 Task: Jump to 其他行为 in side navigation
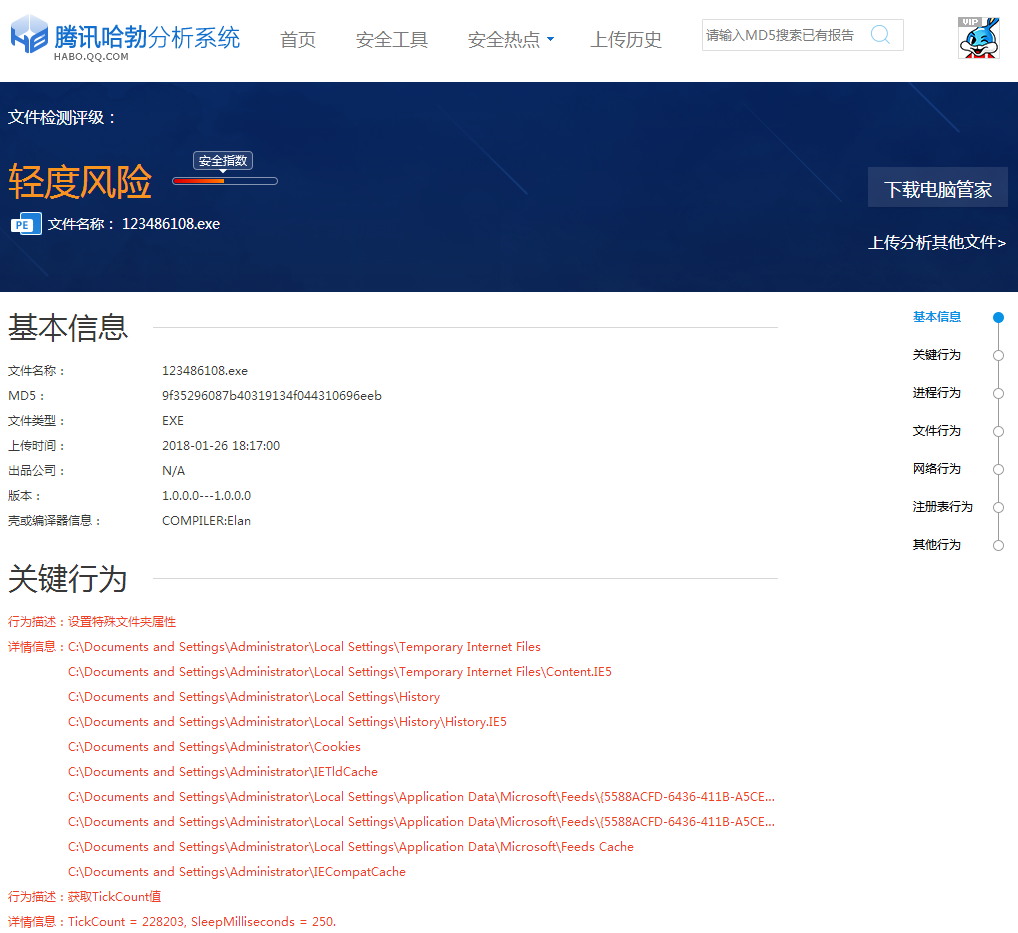936,545
